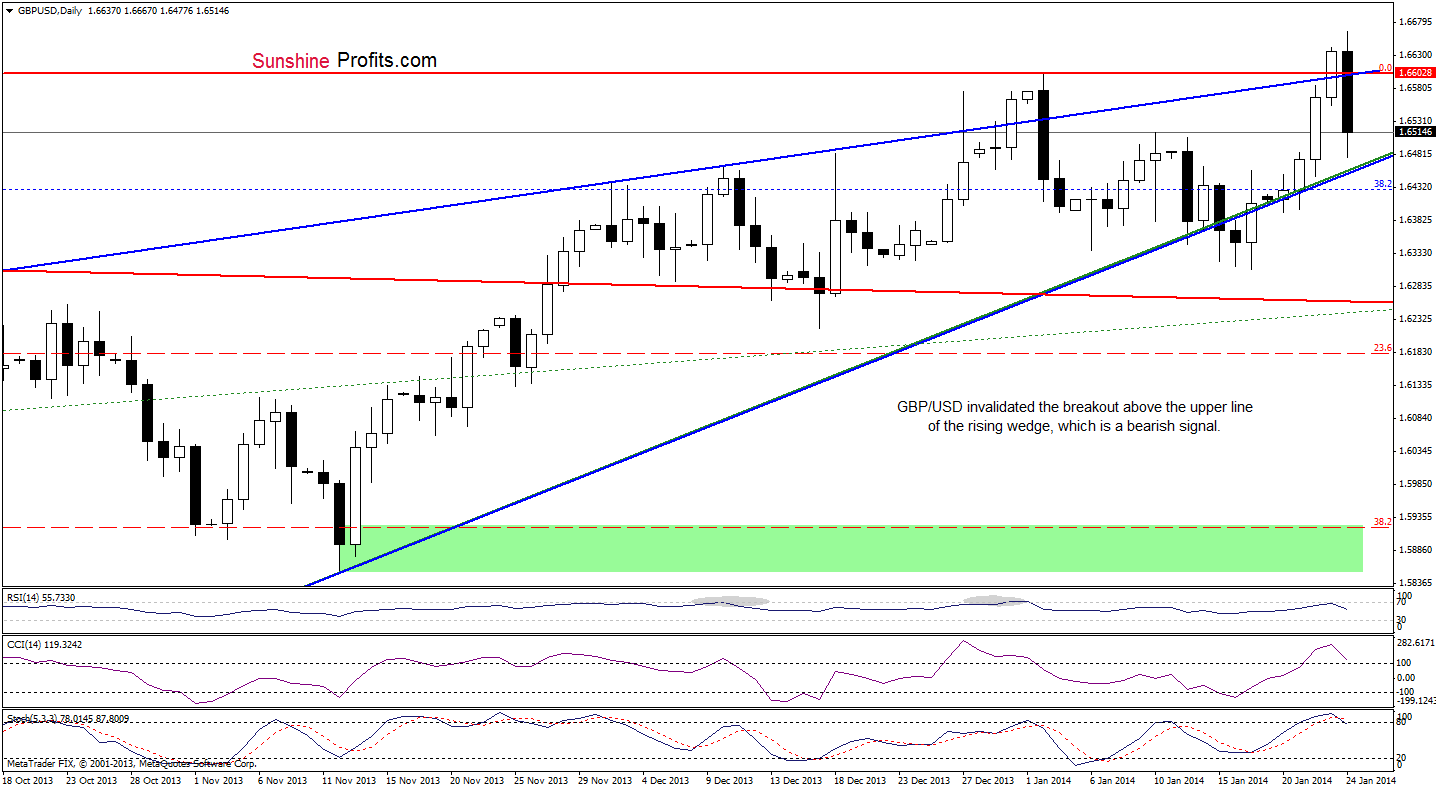
Task: Click the 1.62325 price scale label
Action: pyautogui.click(x=1414, y=318)
